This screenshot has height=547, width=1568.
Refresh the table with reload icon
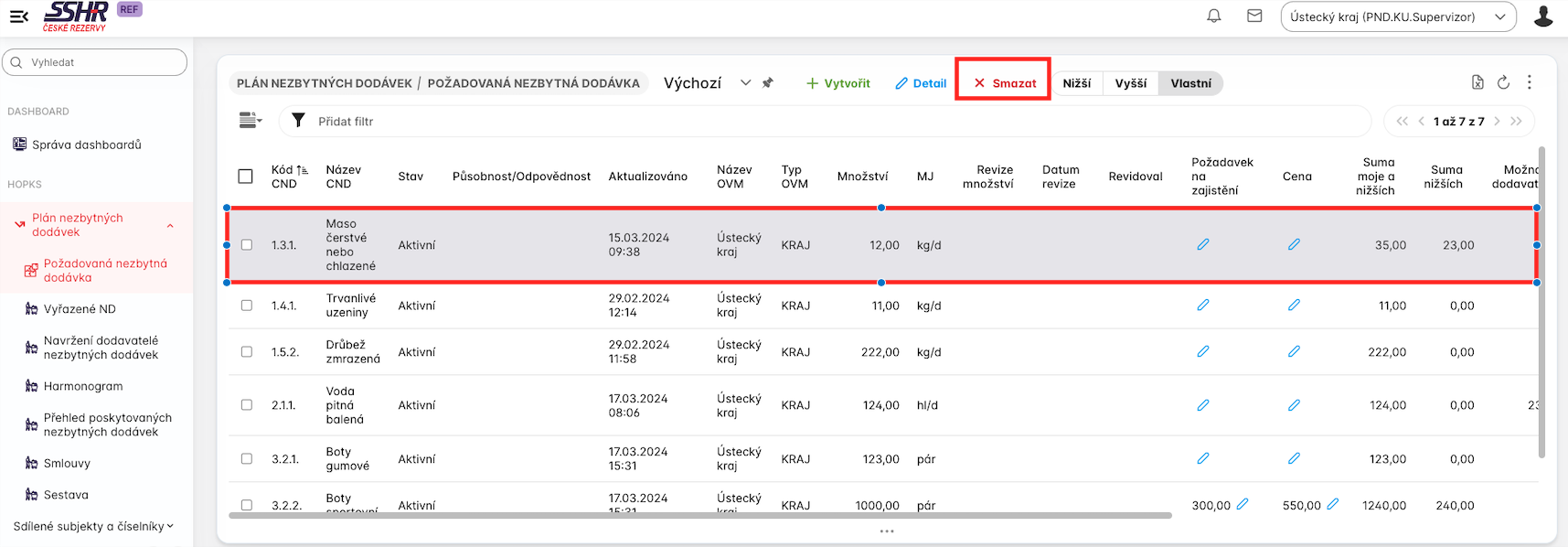click(1503, 82)
